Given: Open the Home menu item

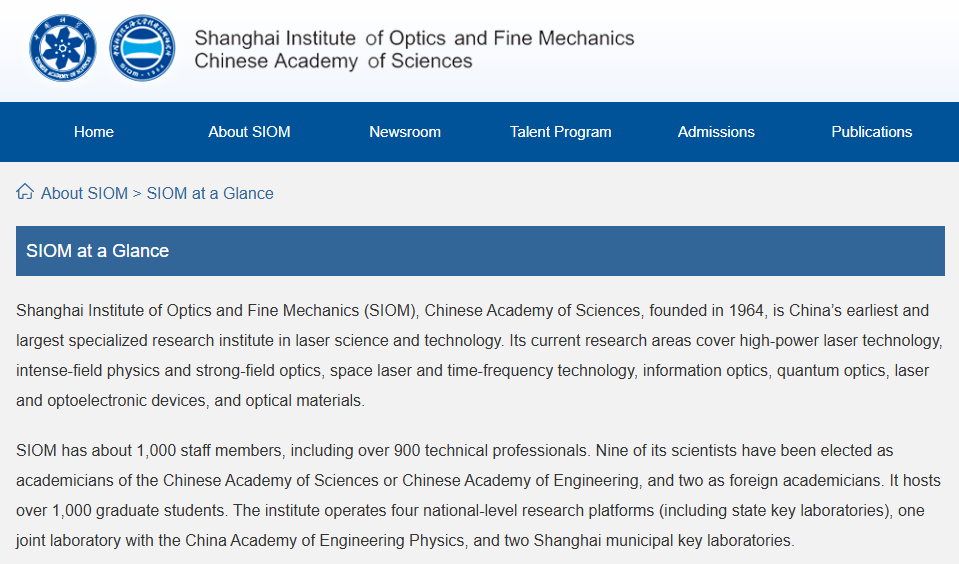Looking at the screenshot, I should tap(94, 132).
